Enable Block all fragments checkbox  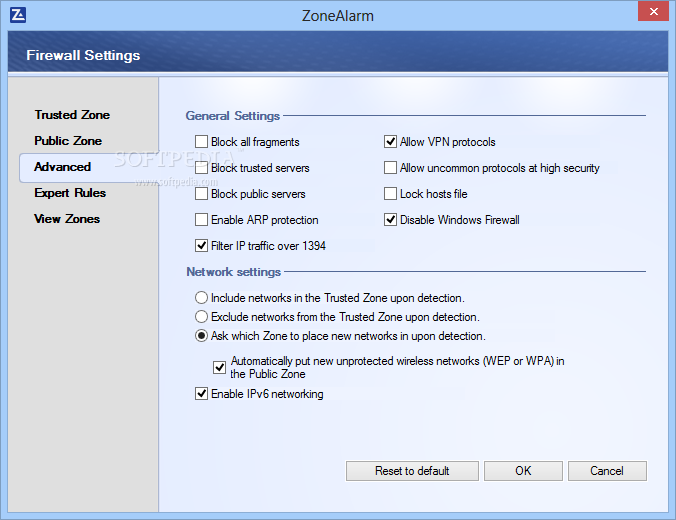coord(201,141)
